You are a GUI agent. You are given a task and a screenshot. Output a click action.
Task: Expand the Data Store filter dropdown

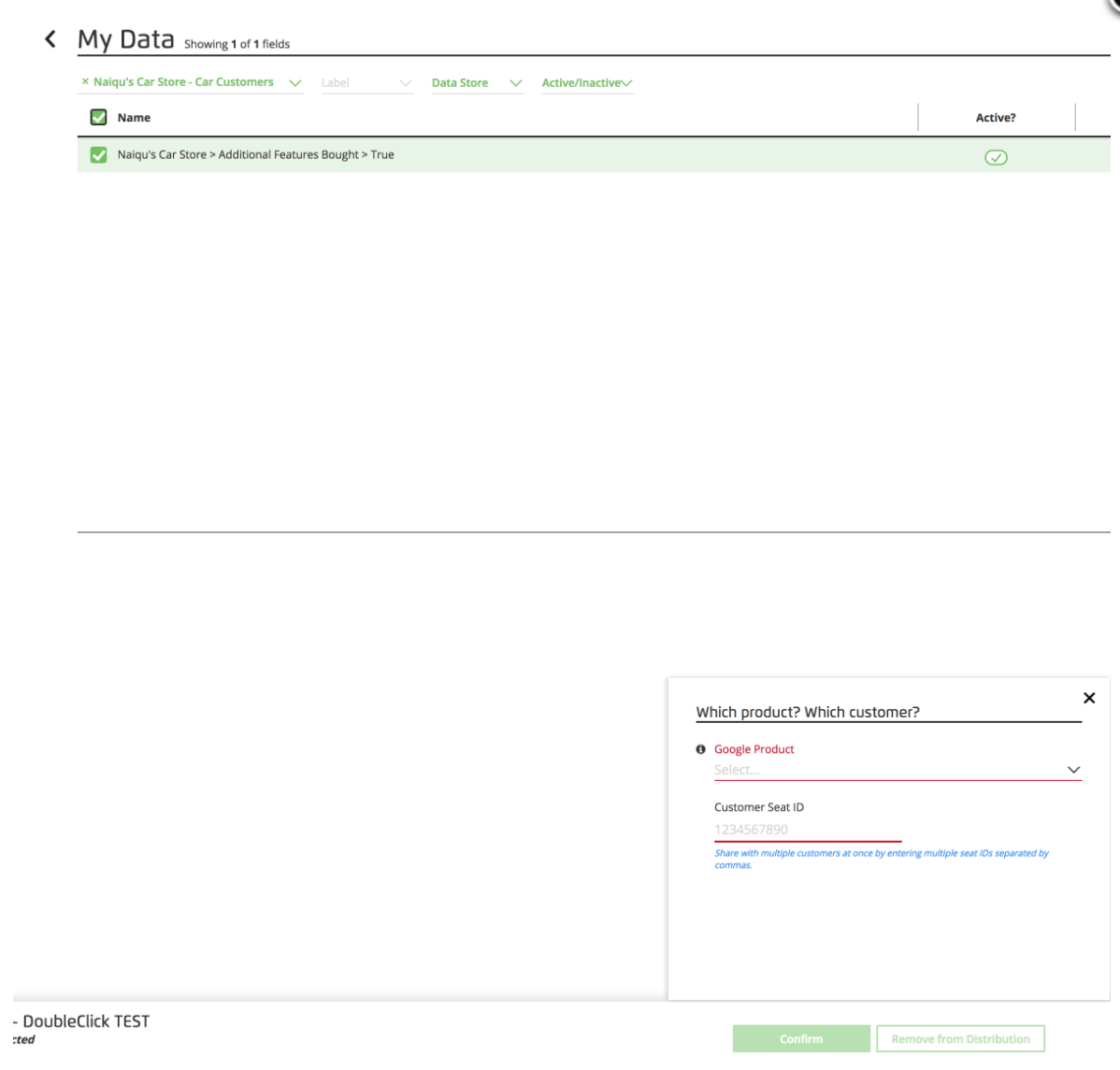click(x=477, y=83)
